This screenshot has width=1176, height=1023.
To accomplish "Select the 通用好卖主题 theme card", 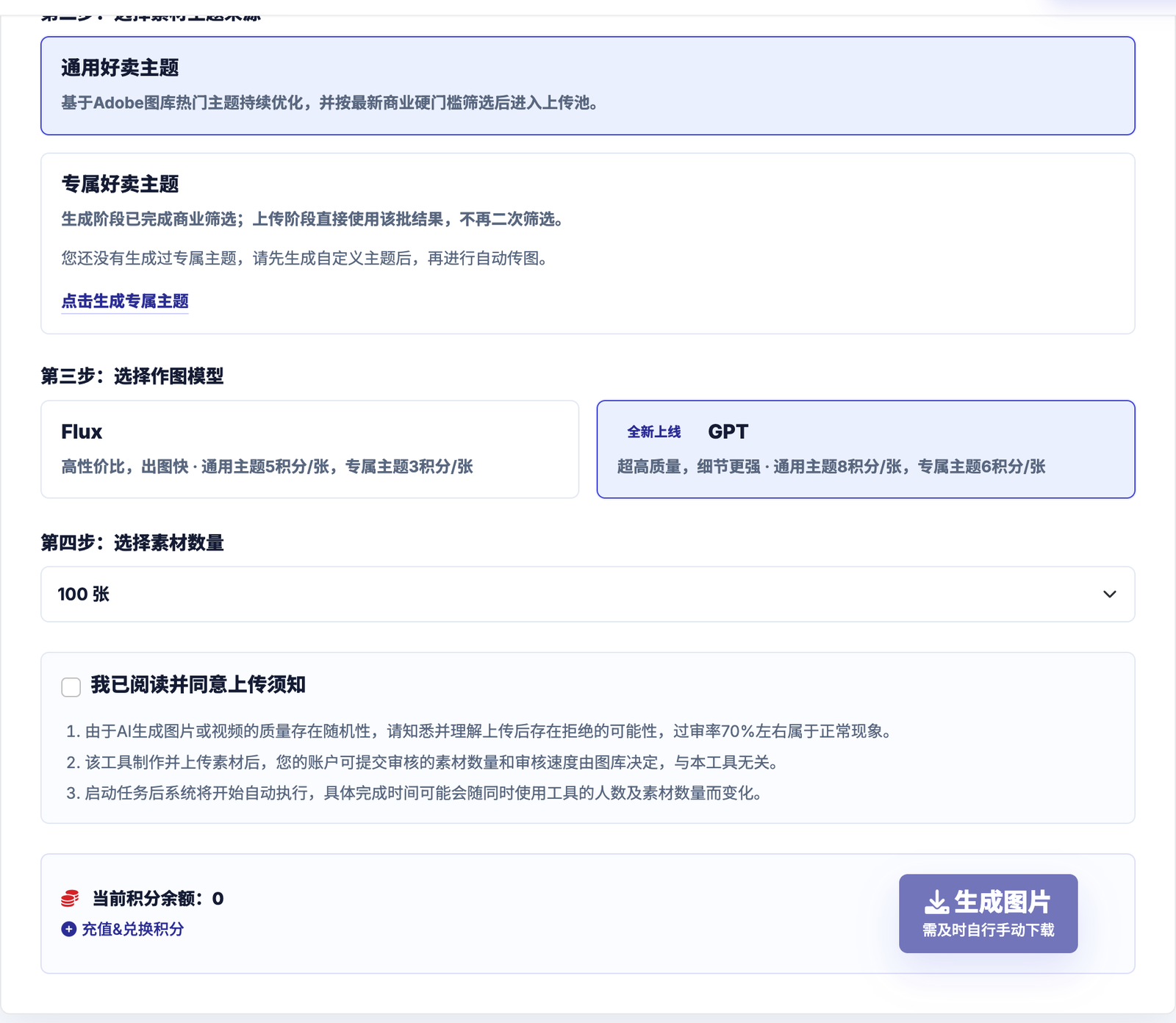I will click(588, 85).
